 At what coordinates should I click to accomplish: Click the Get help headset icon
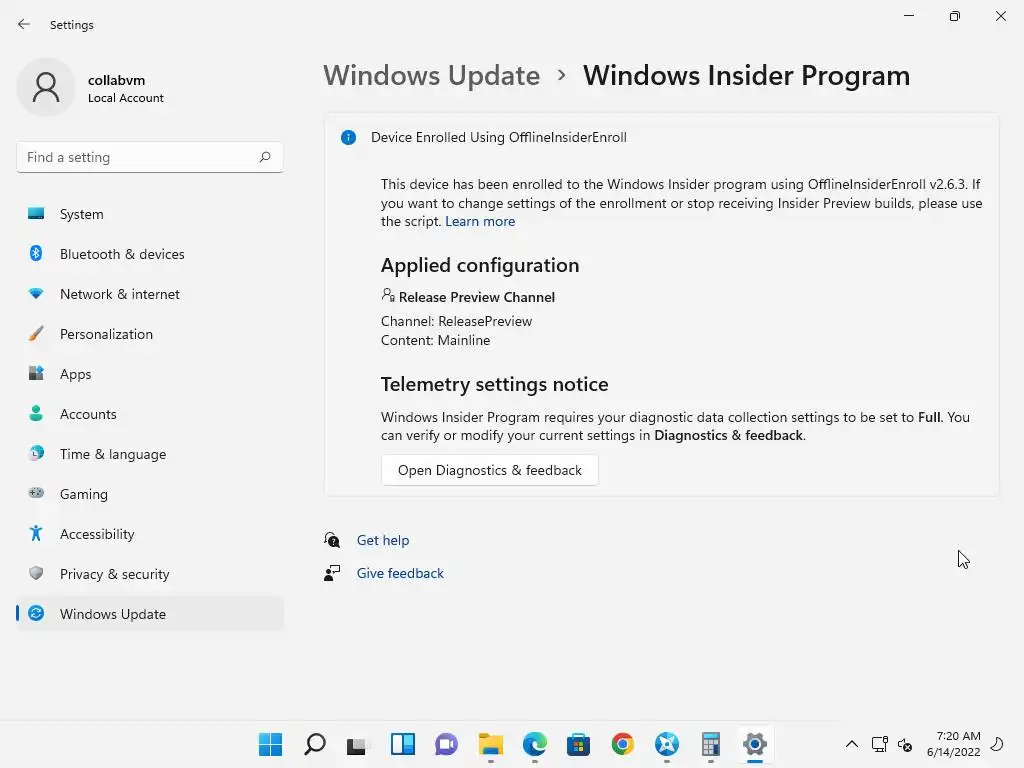point(332,540)
